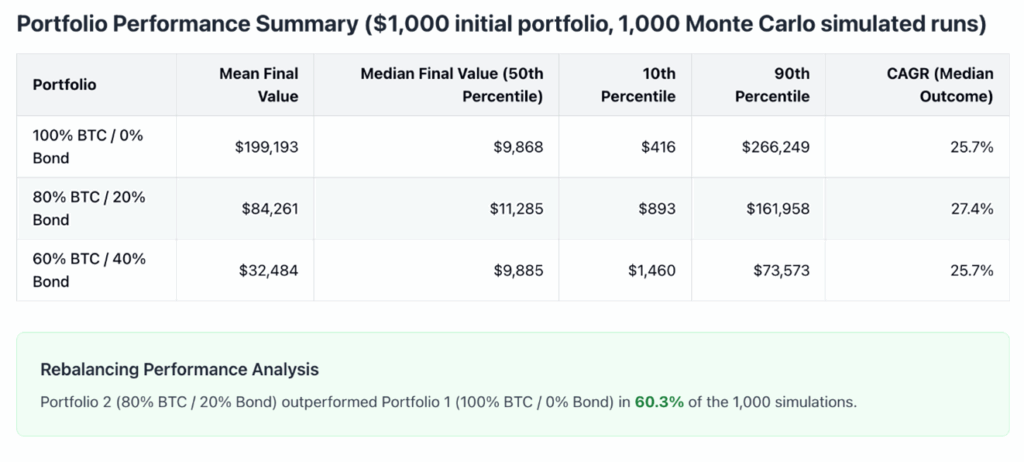Select the 100% BTC / 0% Bond row label
Screen dimensions: 1024x462
pos(88,147)
